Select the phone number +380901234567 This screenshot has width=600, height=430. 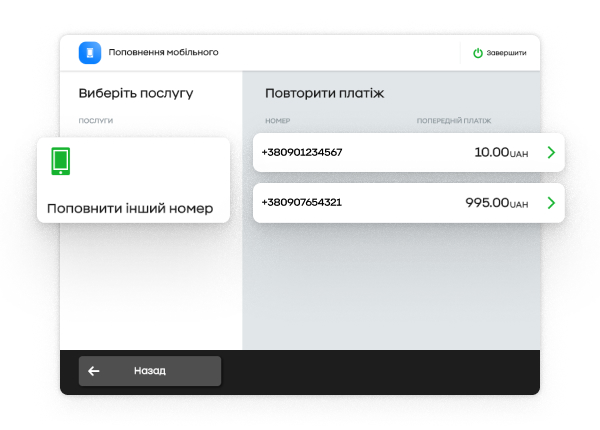[302, 153]
